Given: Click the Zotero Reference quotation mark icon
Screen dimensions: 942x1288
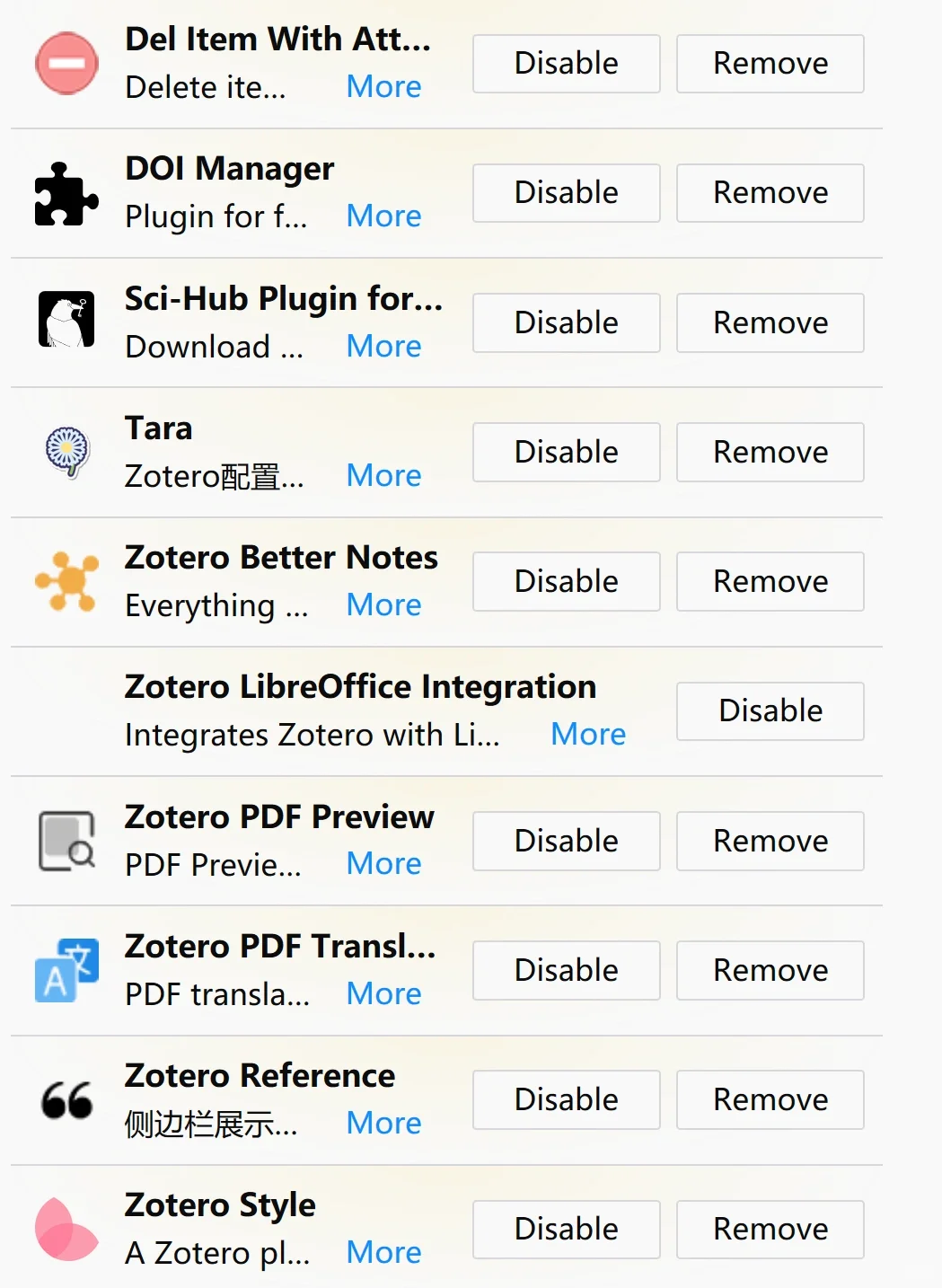Looking at the screenshot, I should (66, 1099).
